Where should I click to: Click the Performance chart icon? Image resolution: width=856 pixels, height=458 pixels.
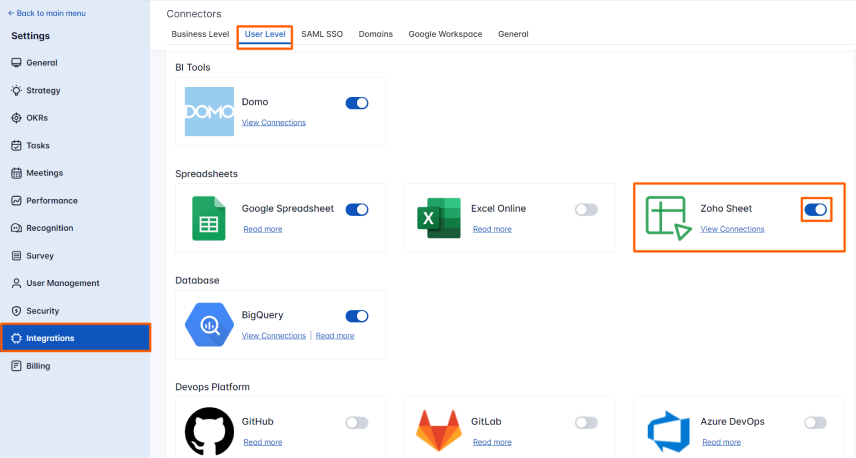tap(16, 201)
